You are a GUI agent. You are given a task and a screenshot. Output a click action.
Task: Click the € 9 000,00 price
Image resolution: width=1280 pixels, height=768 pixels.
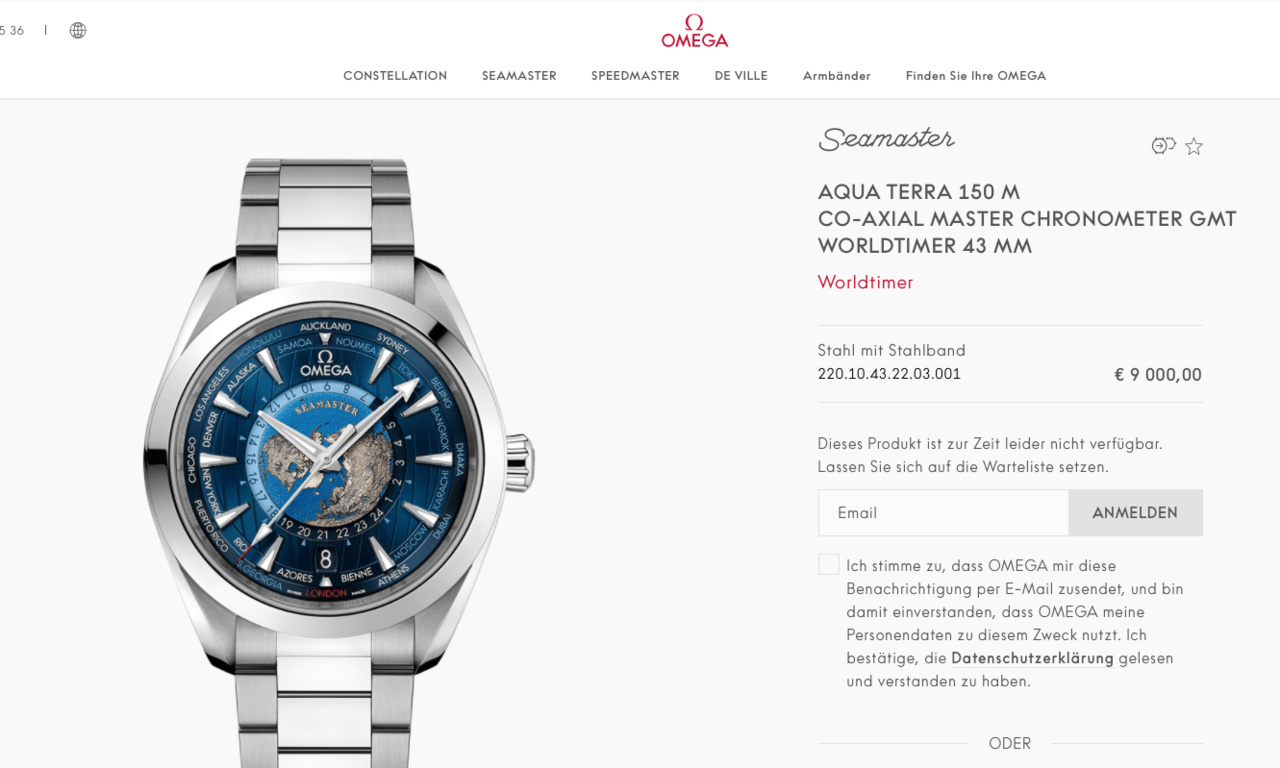coord(1158,375)
